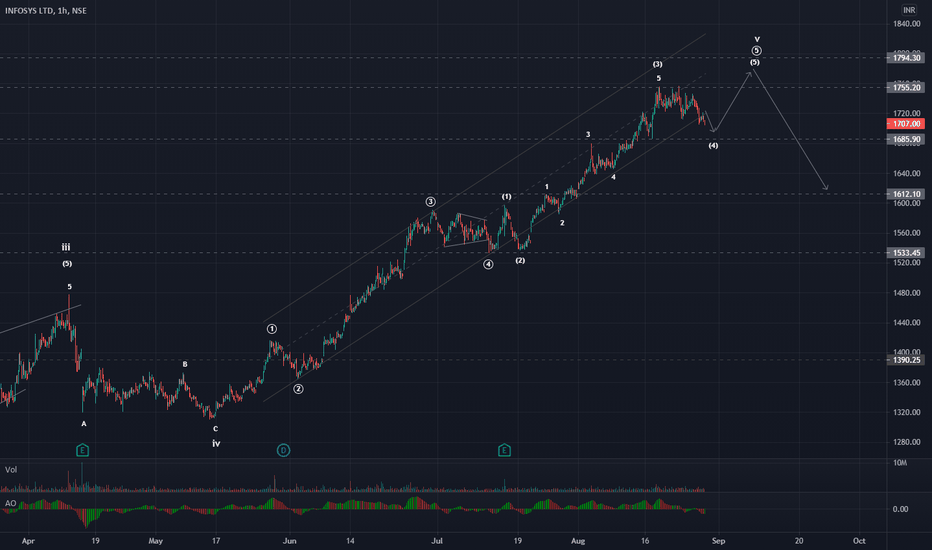Select the 1755.20 horizontal line price label

(906, 87)
